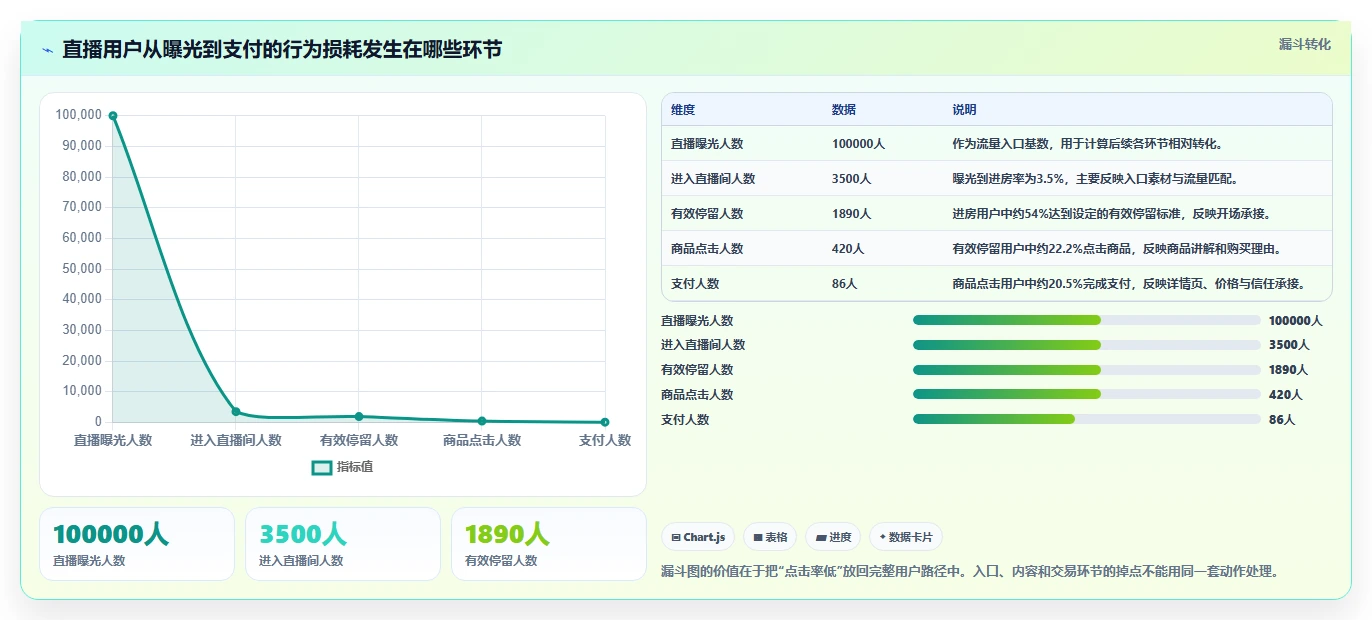Click the 420人 table cell
Image resolution: width=1372 pixels, height=620 pixels.
pyautogui.click(x=848, y=249)
